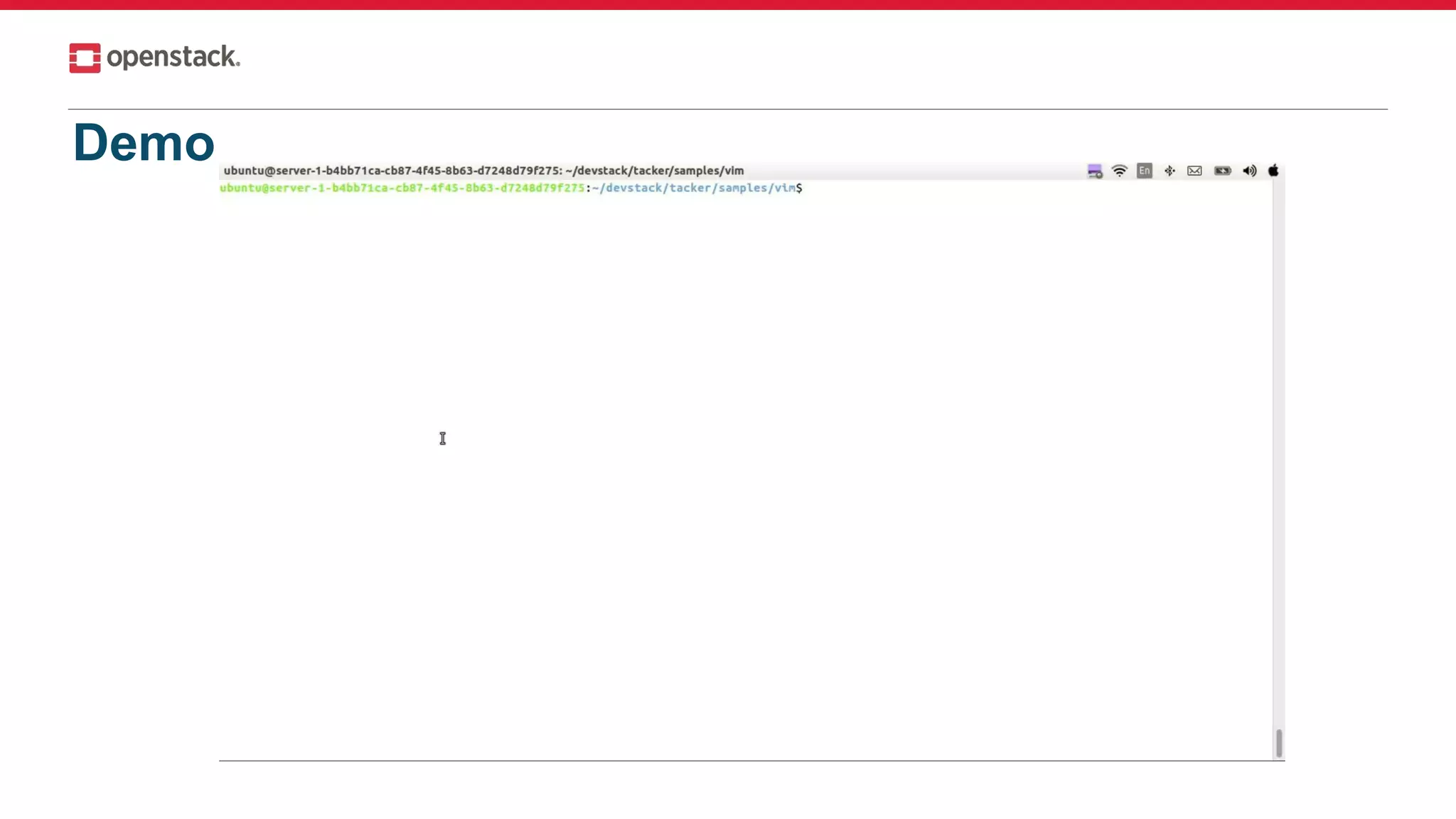Click the Demo slide heading
The width and height of the screenshot is (1456, 819).
point(144,142)
